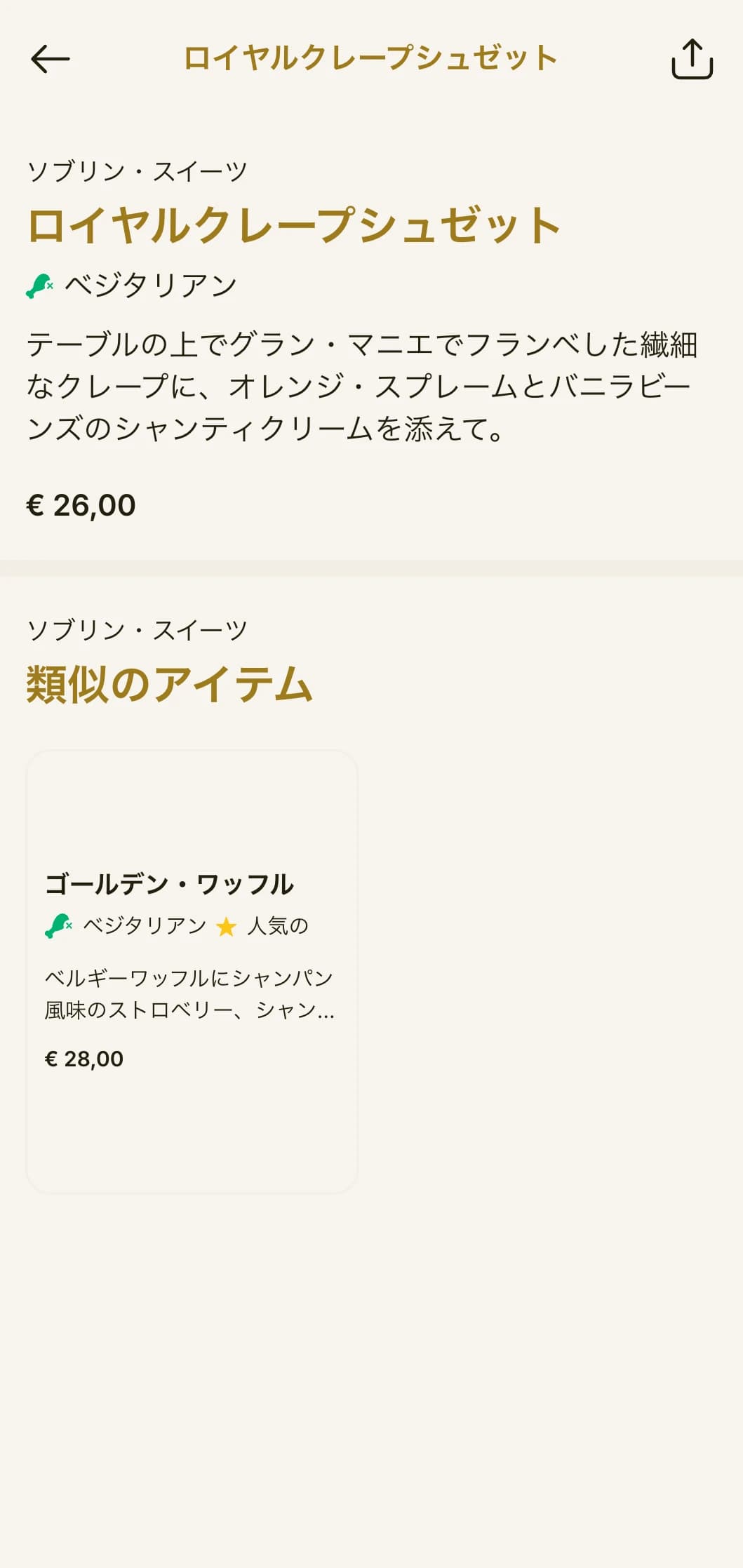Image resolution: width=743 pixels, height=1568 pixels.
Task: Tap the 類似のアイテム section heading
Action: point(170,684)
